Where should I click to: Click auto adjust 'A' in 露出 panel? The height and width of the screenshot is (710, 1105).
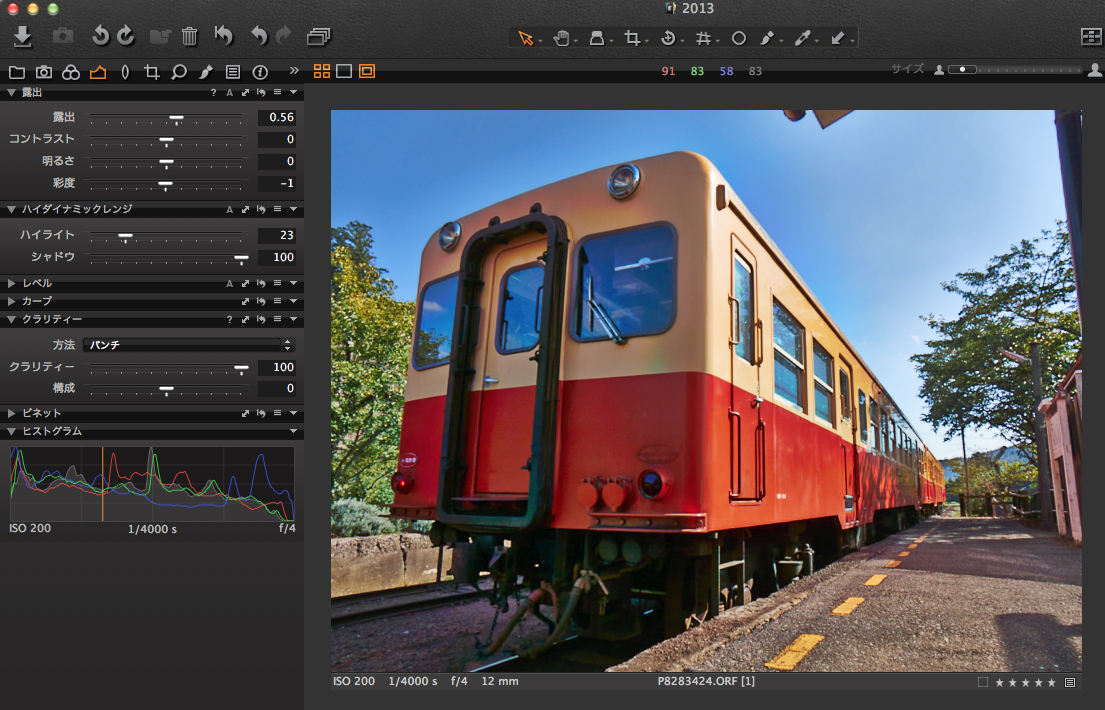click(229, 93)
